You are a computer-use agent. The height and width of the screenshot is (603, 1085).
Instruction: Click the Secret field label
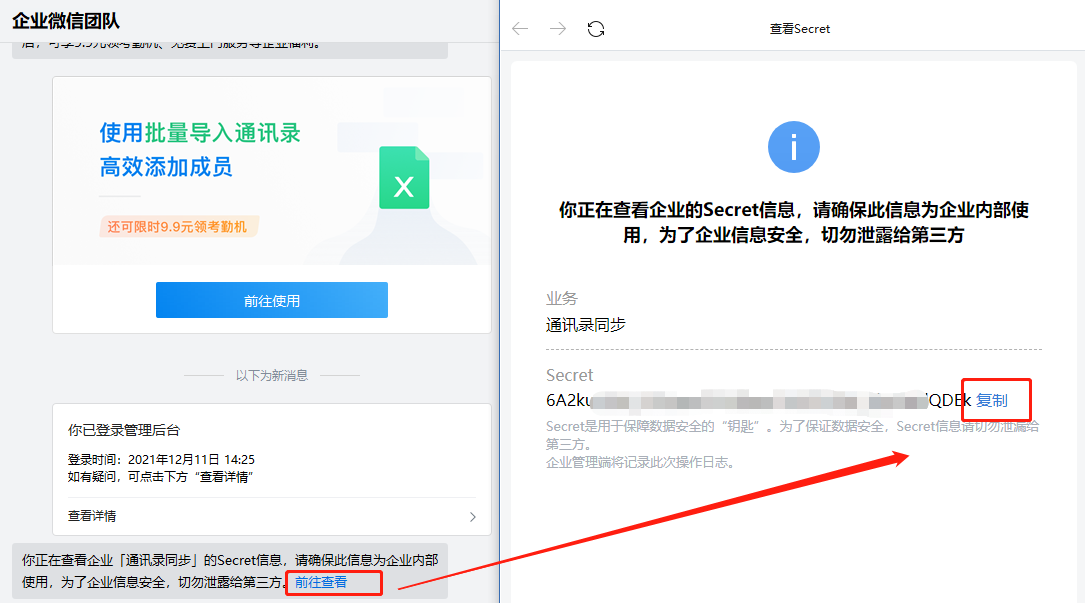[x=569, y=375]
